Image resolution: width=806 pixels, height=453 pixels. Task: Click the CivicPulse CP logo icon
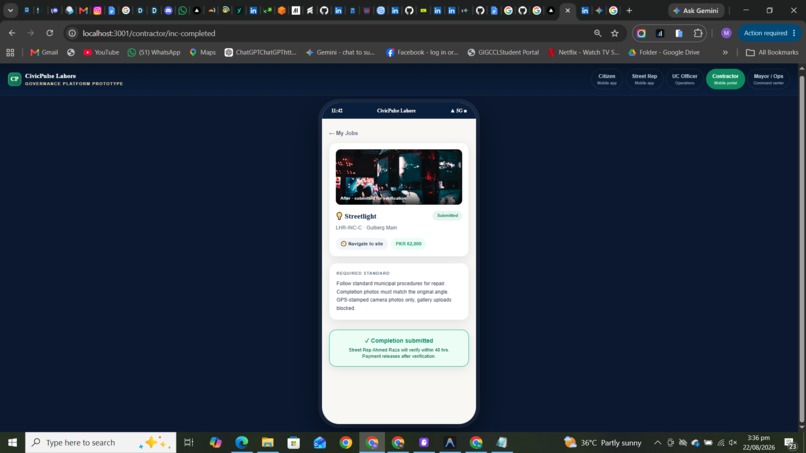[x=14, y=79]
